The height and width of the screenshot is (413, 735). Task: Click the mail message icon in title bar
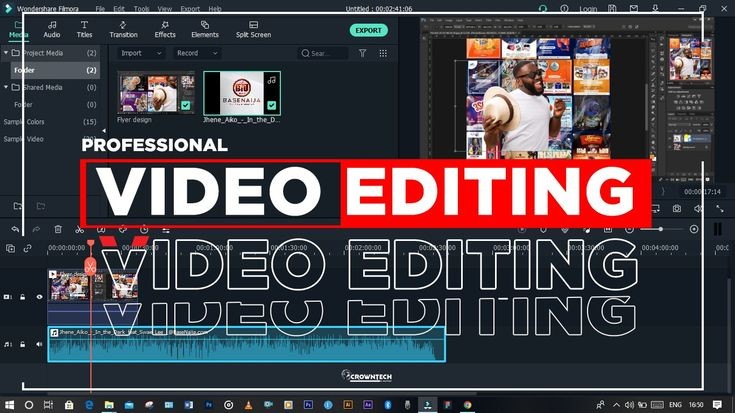point(634,8)
